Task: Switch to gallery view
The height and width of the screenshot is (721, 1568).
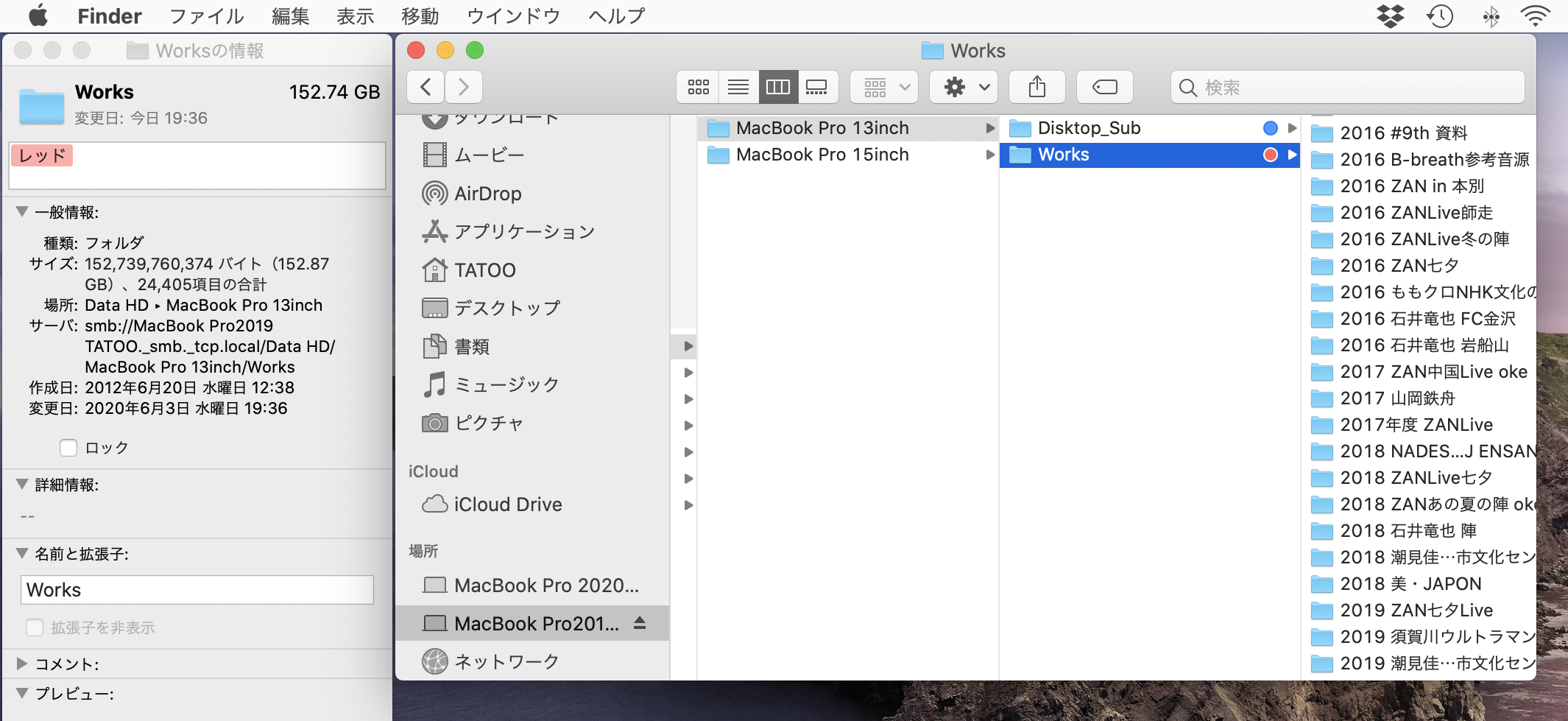Action: 817,88
